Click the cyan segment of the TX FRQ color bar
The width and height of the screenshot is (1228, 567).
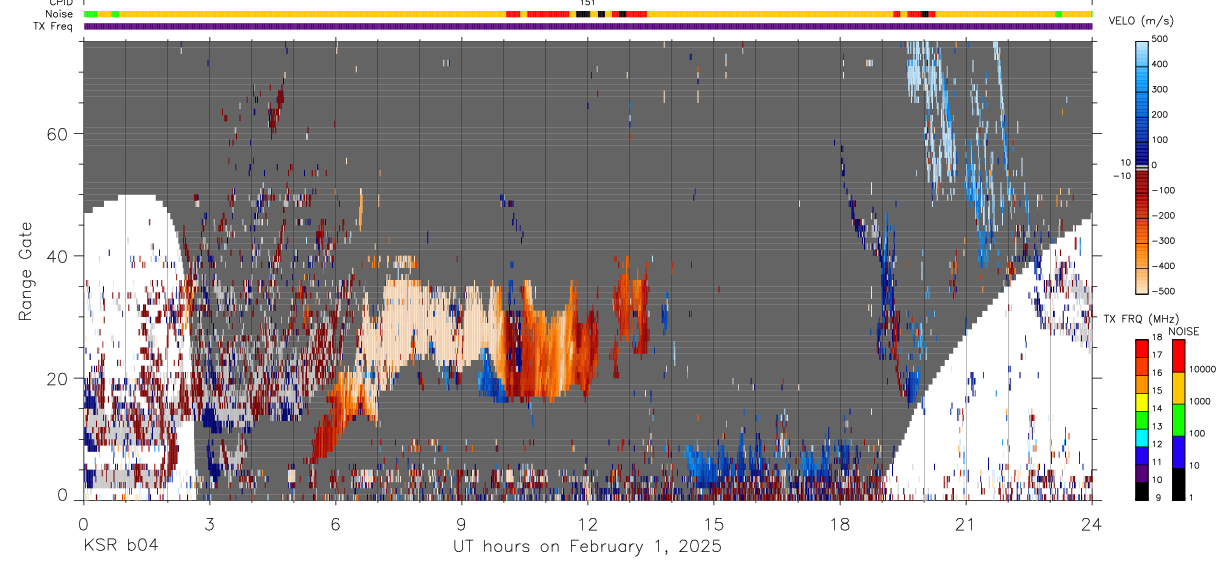(1142, 438)
